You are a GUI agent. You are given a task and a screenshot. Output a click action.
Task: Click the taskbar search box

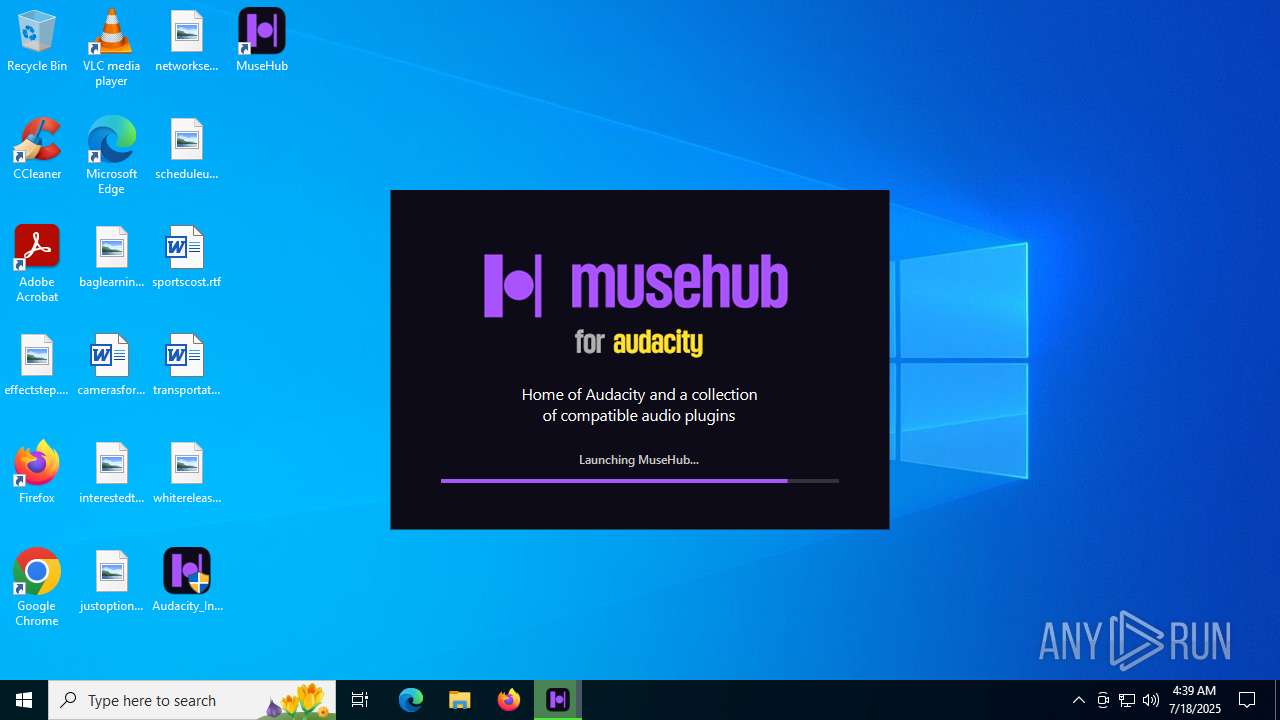tap(192, 700)
